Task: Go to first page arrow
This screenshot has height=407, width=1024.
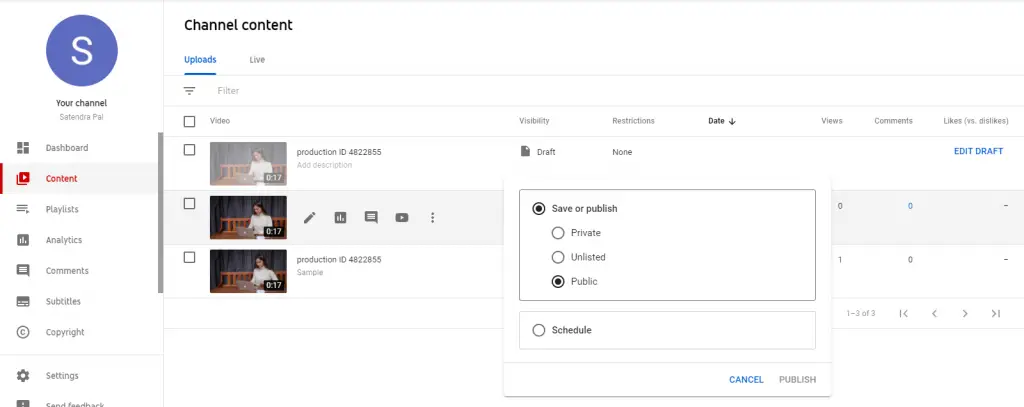Action: pos(904,314)
